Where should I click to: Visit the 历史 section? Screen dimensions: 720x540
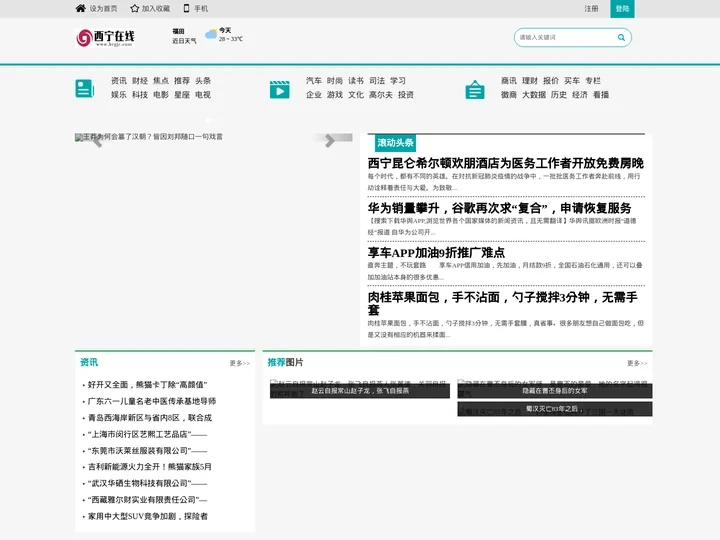point(559,95)
